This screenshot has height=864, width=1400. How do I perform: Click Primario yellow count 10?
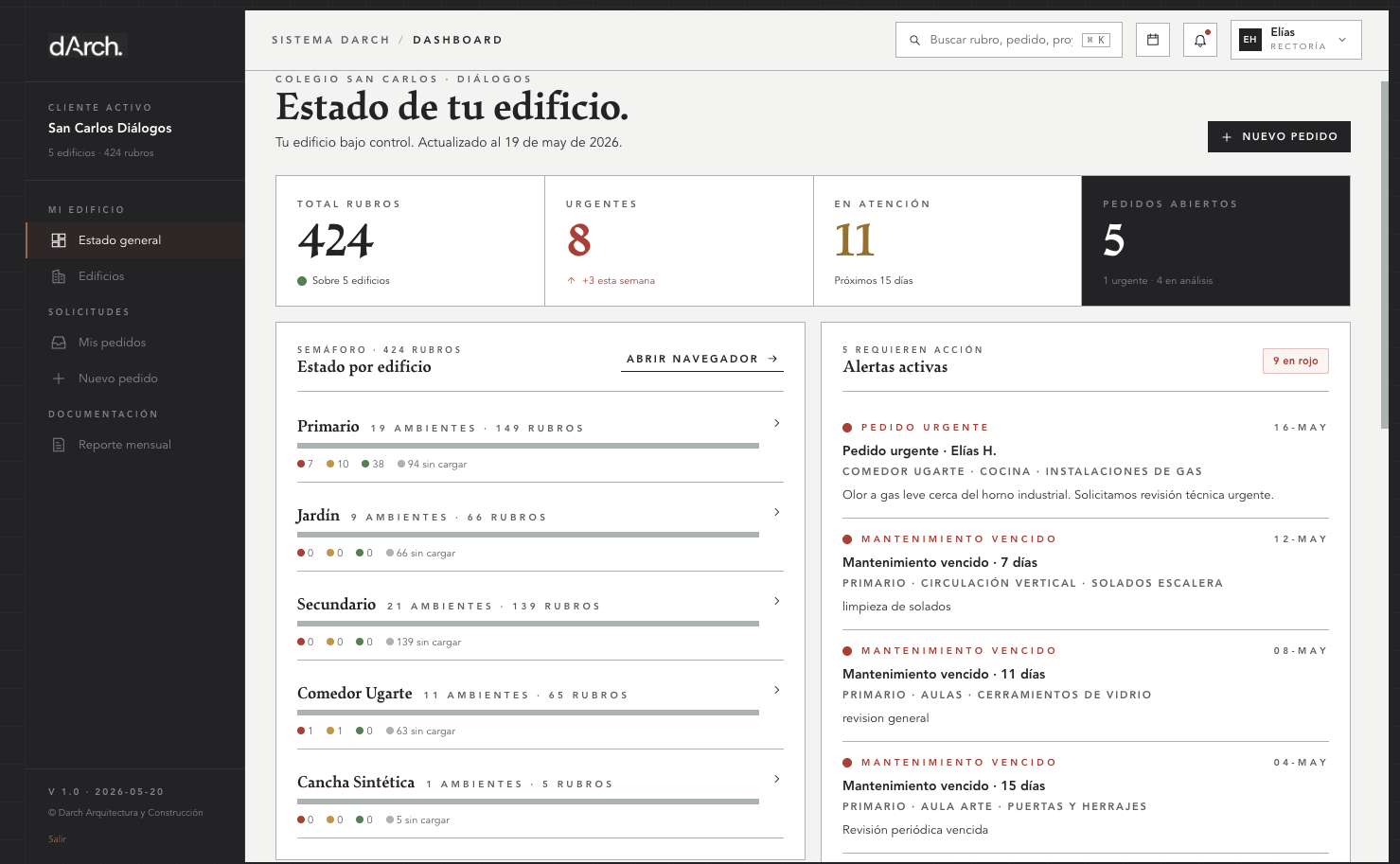pos(338,465)
